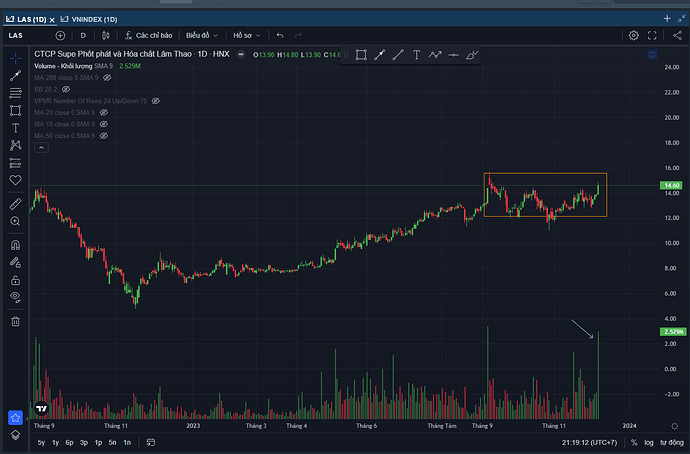Screen dimensions: 690x454
Task: Toggle visibility of BB 20 2 indicator
Action: coord(66,89)
